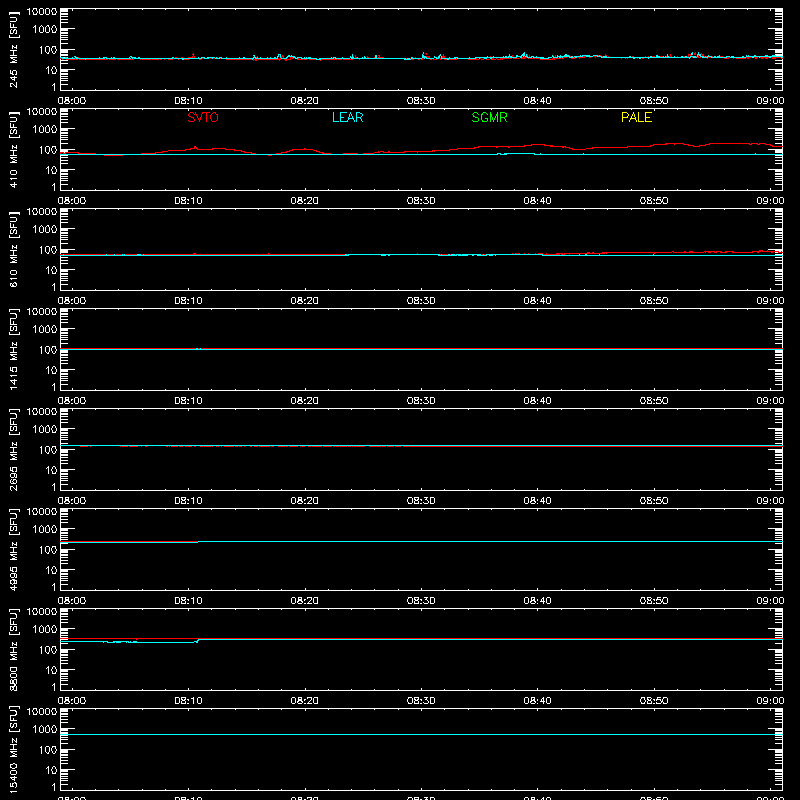Click the 100 y-axis value on 610 MHz plot
Viewport: 800px width, 800px height.
pos(48,249)
